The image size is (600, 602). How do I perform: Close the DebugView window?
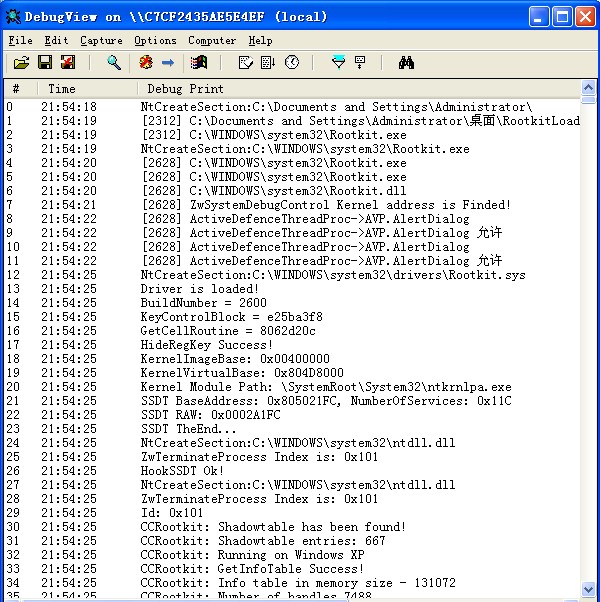click(x=585, y=17)
